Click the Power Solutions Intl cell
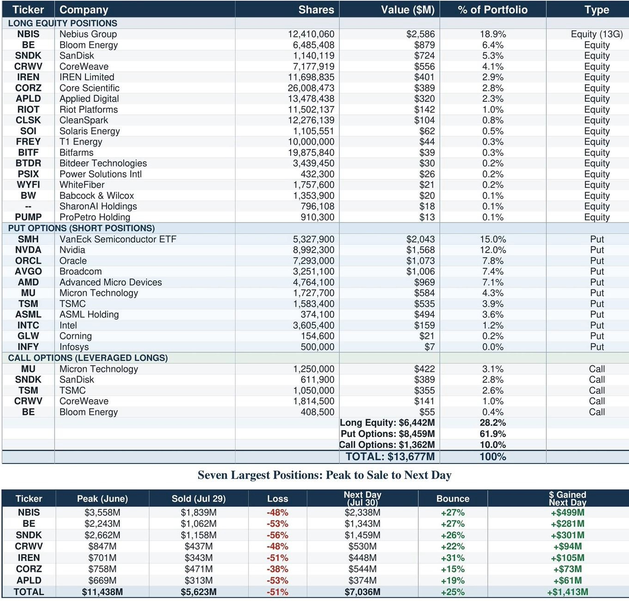 point(101,174)
